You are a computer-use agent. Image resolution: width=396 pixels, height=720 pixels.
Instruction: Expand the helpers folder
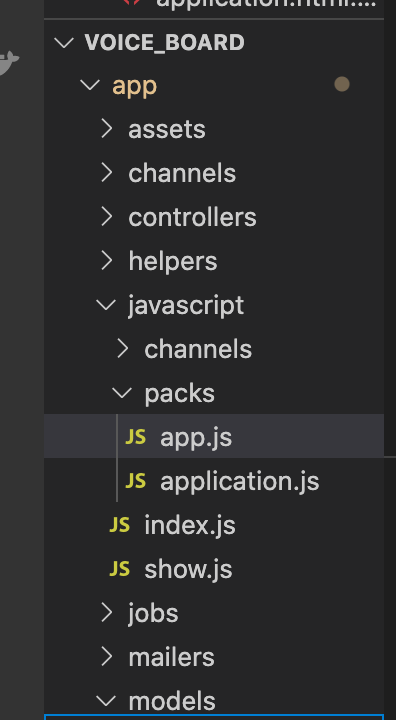[x=107, y=261]
